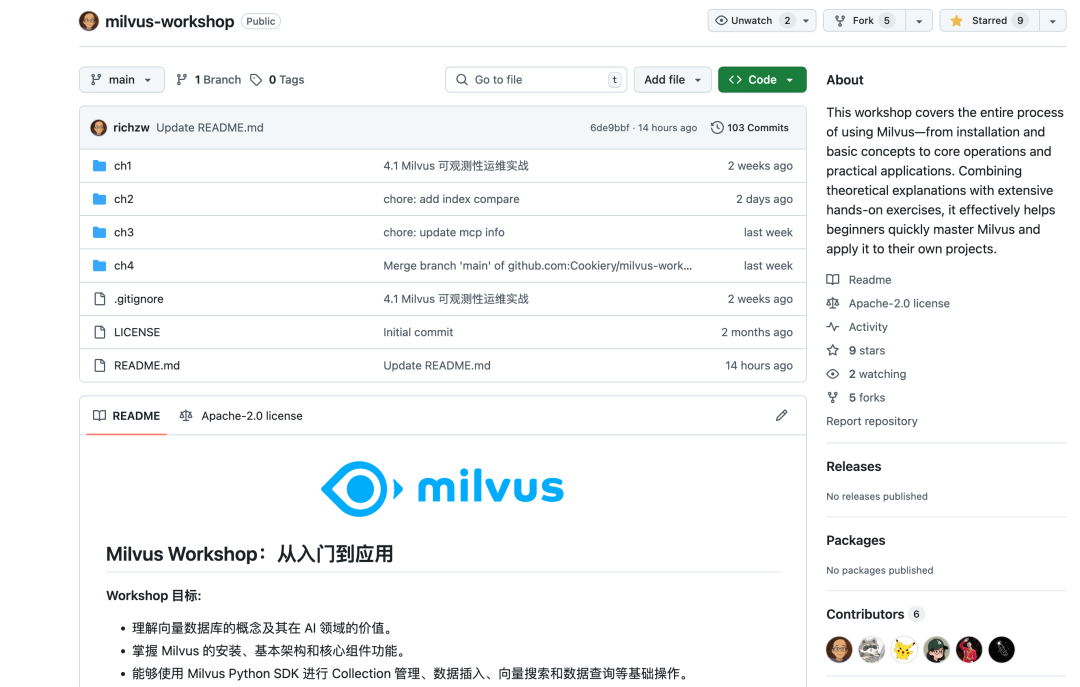This screenshot has width=1080, height=687.
Task: Open the main branch dropdown
Action: (122, 80)
